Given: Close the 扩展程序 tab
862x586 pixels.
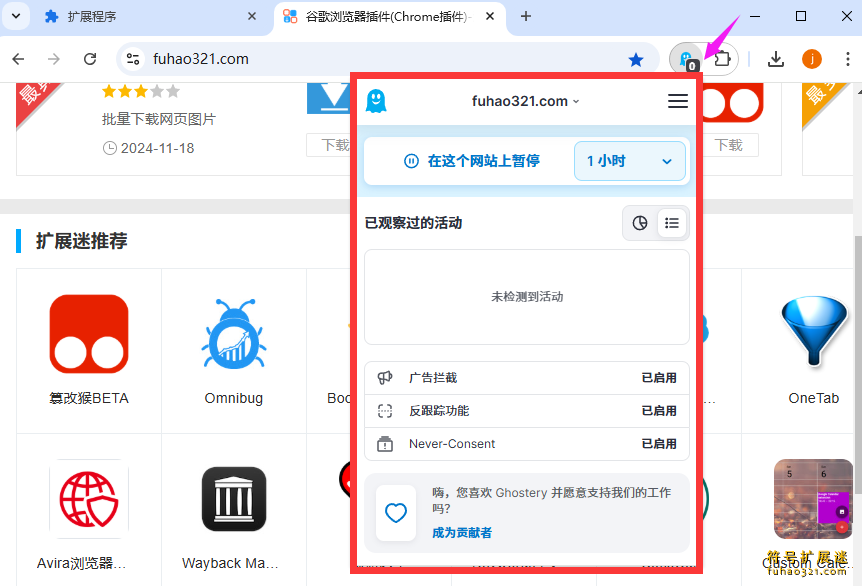Looking at the screenshot, I should (x=252, y=16).
